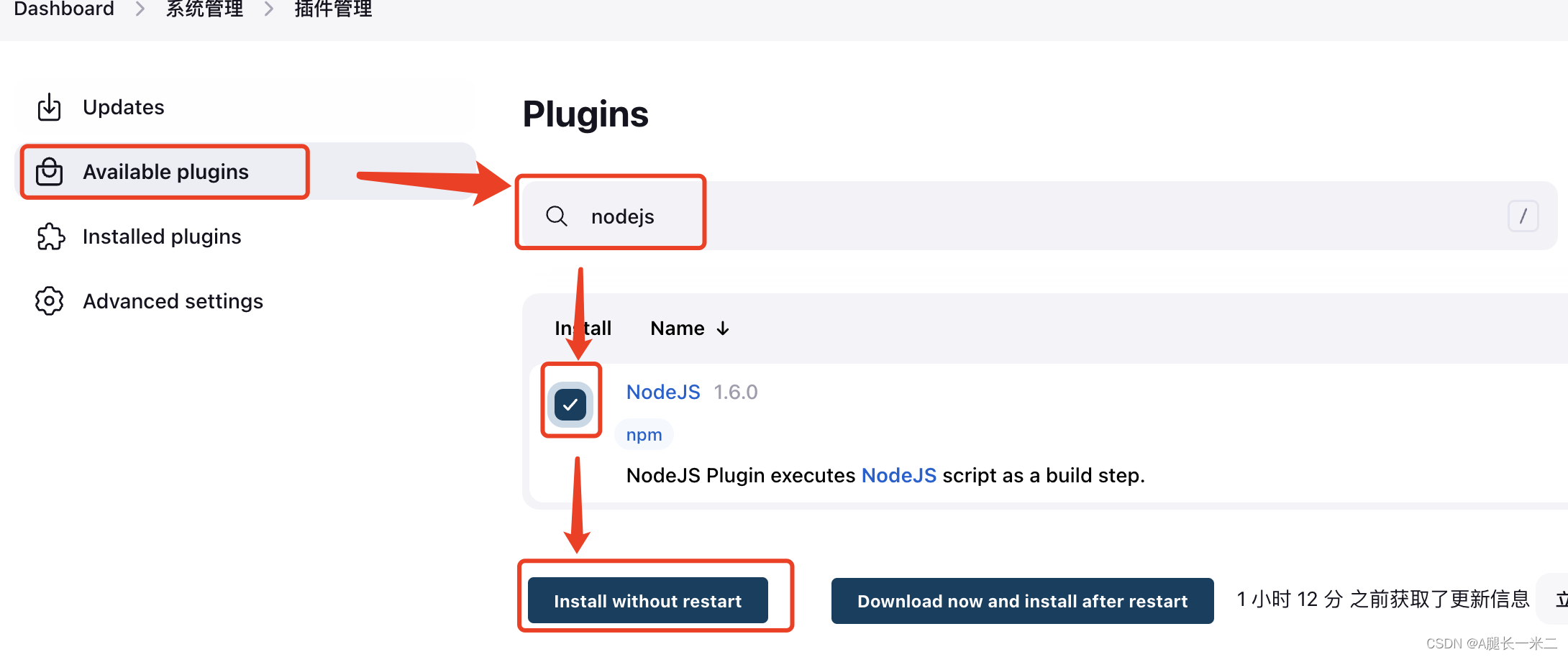Click the Advanced settings gear icon
The height and width of the screenshot is (657, 1568).
(x=49, y=300)
